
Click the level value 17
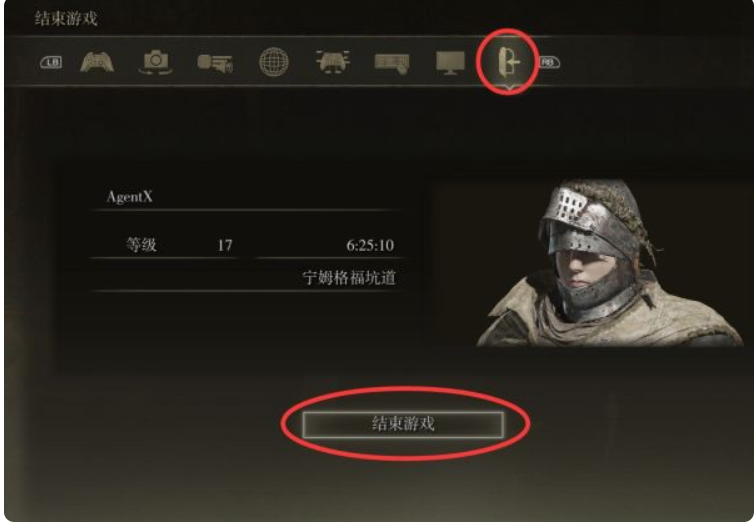click(x=225, y=246)
